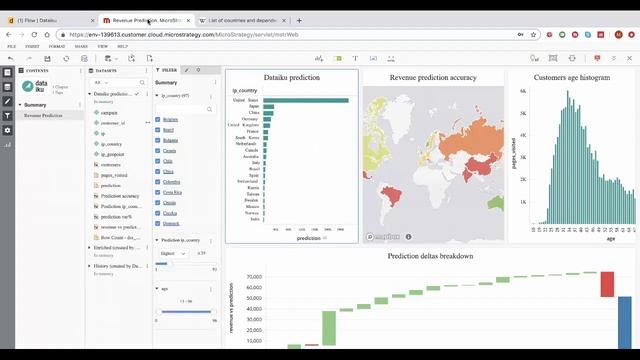
Task: Open the Highest dropdown in the prediction filter
Action: (172, 253)
